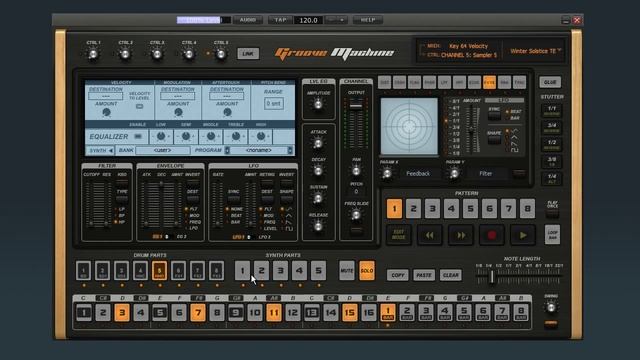
Task: Click the Sustain knob
Action: click(318, 198)
